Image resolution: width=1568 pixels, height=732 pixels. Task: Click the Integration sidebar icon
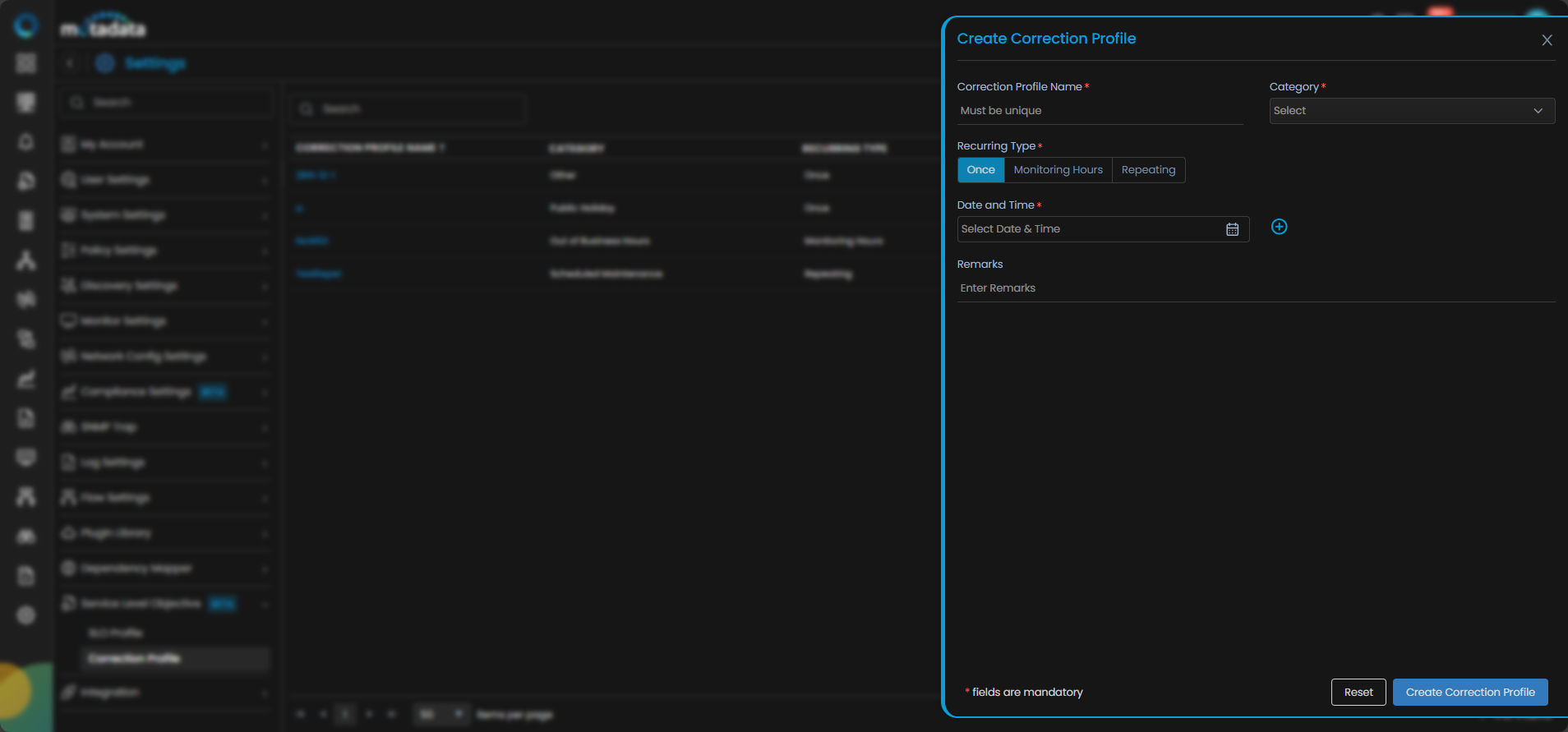click(x=69, y=693)
